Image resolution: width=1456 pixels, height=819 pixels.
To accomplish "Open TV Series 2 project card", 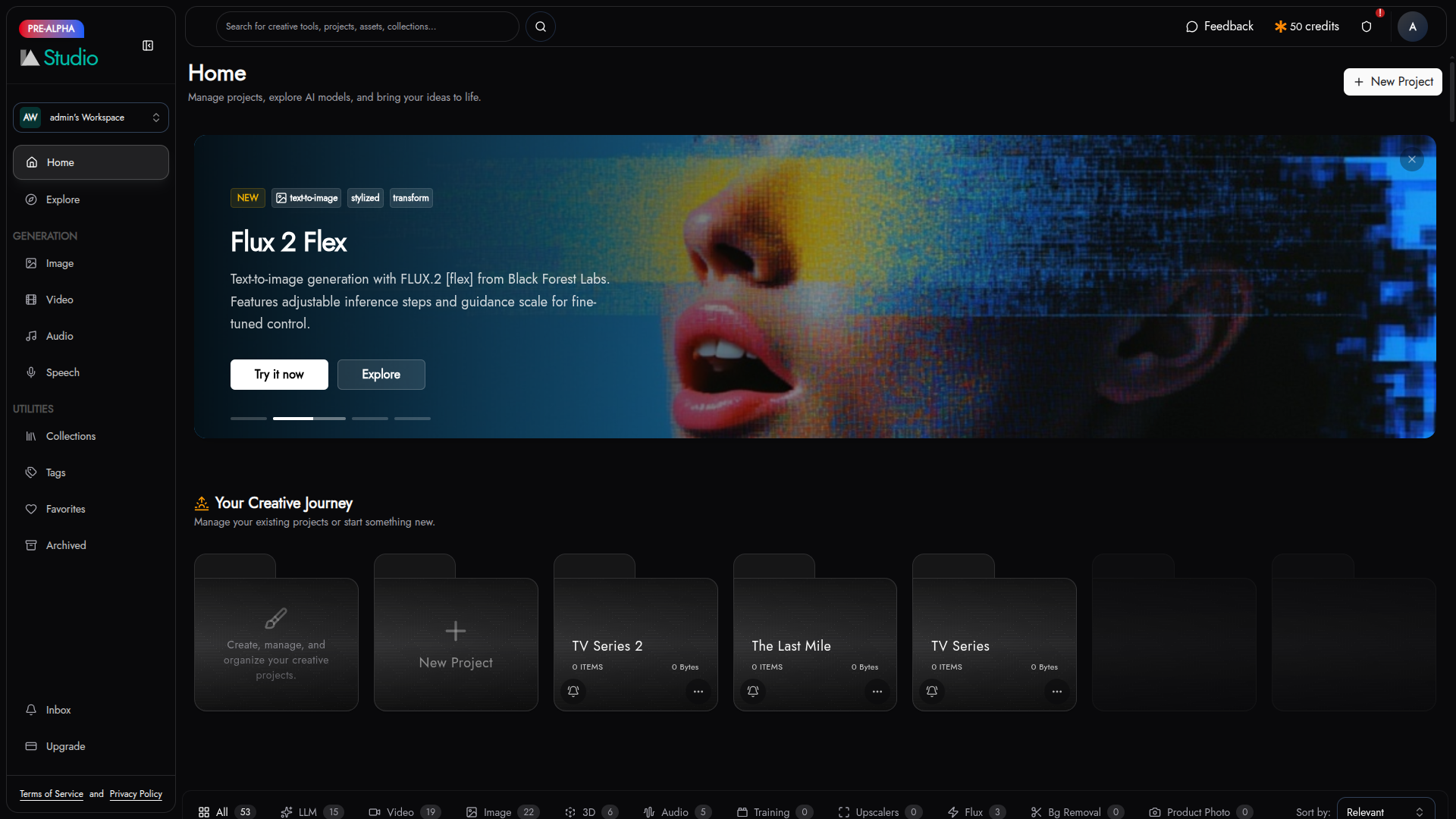I will pos(635,632).
